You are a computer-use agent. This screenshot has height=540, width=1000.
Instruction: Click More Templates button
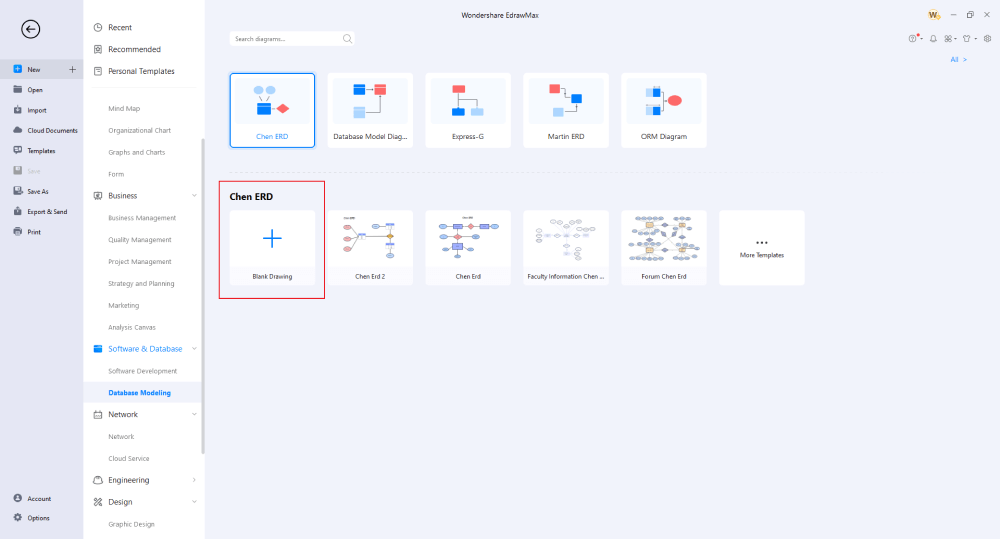coord(761,247)
